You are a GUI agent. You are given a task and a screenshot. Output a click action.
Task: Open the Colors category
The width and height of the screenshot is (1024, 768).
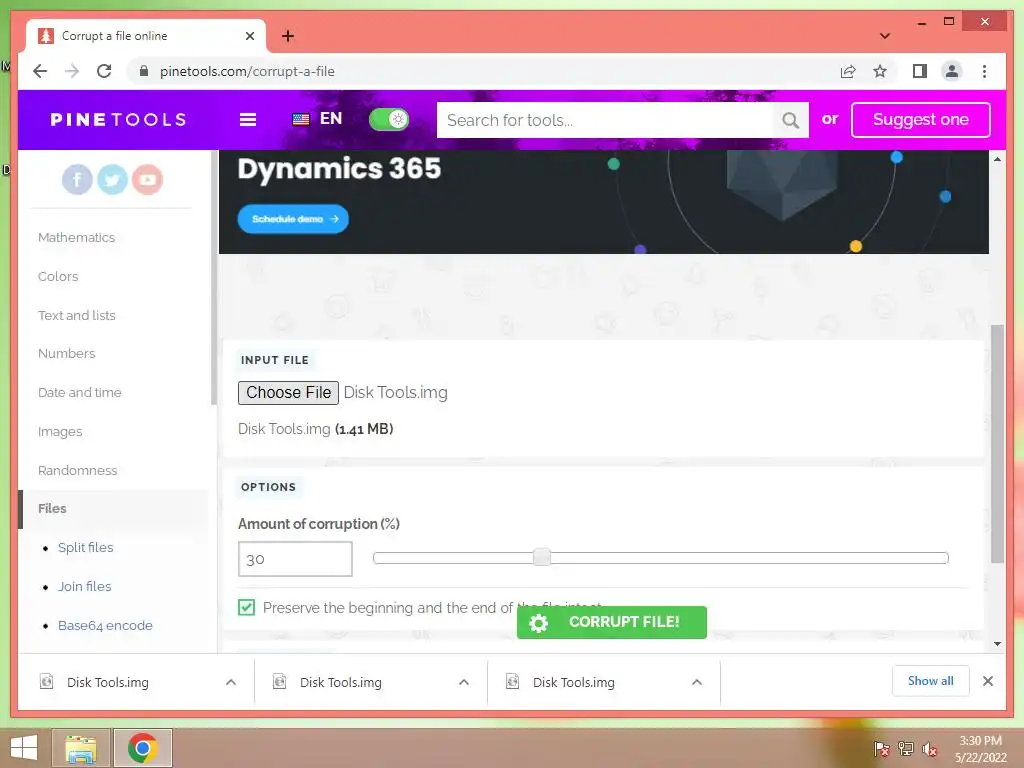point(57,276)
